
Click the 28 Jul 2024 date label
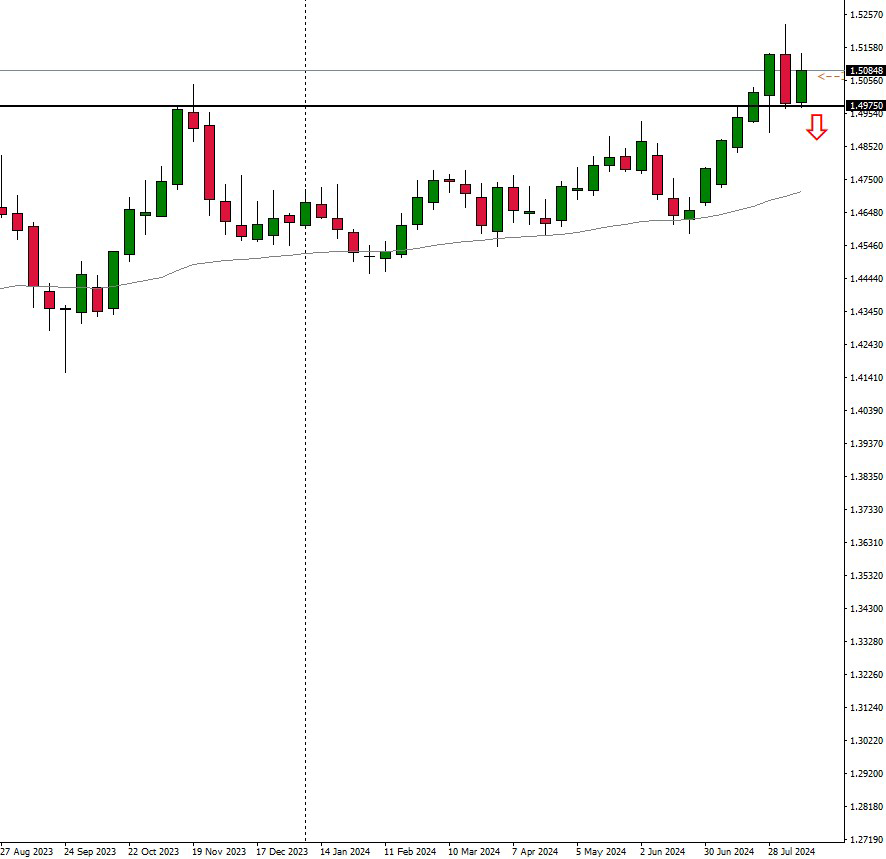[792, 852]
